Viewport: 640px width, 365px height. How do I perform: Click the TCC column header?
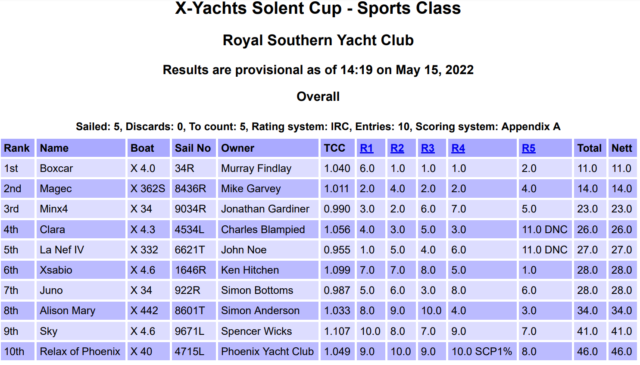pyautogui.click(x=337, y=148)
